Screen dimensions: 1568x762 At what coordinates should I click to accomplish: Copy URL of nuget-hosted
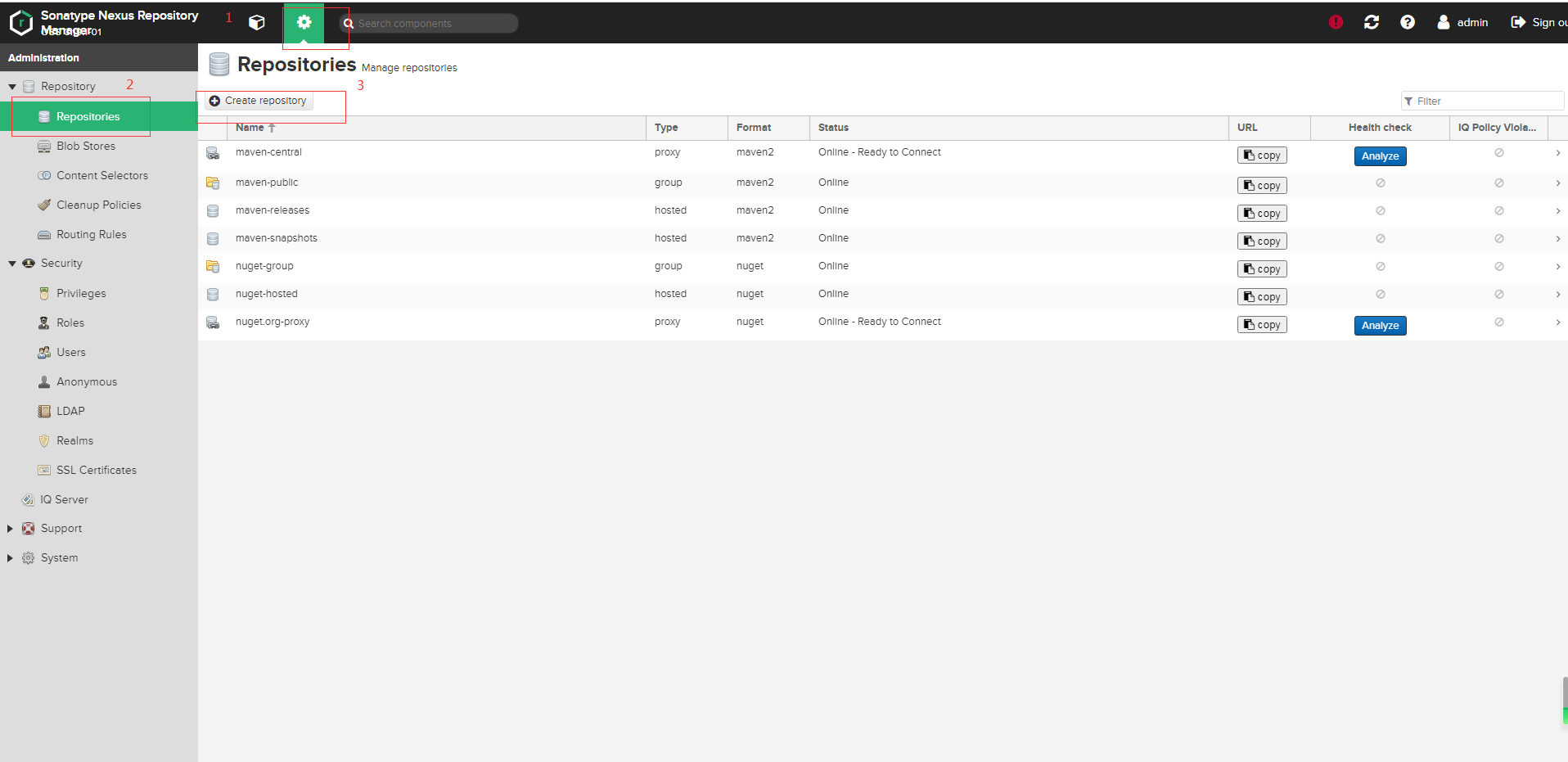pos(1262,297)
